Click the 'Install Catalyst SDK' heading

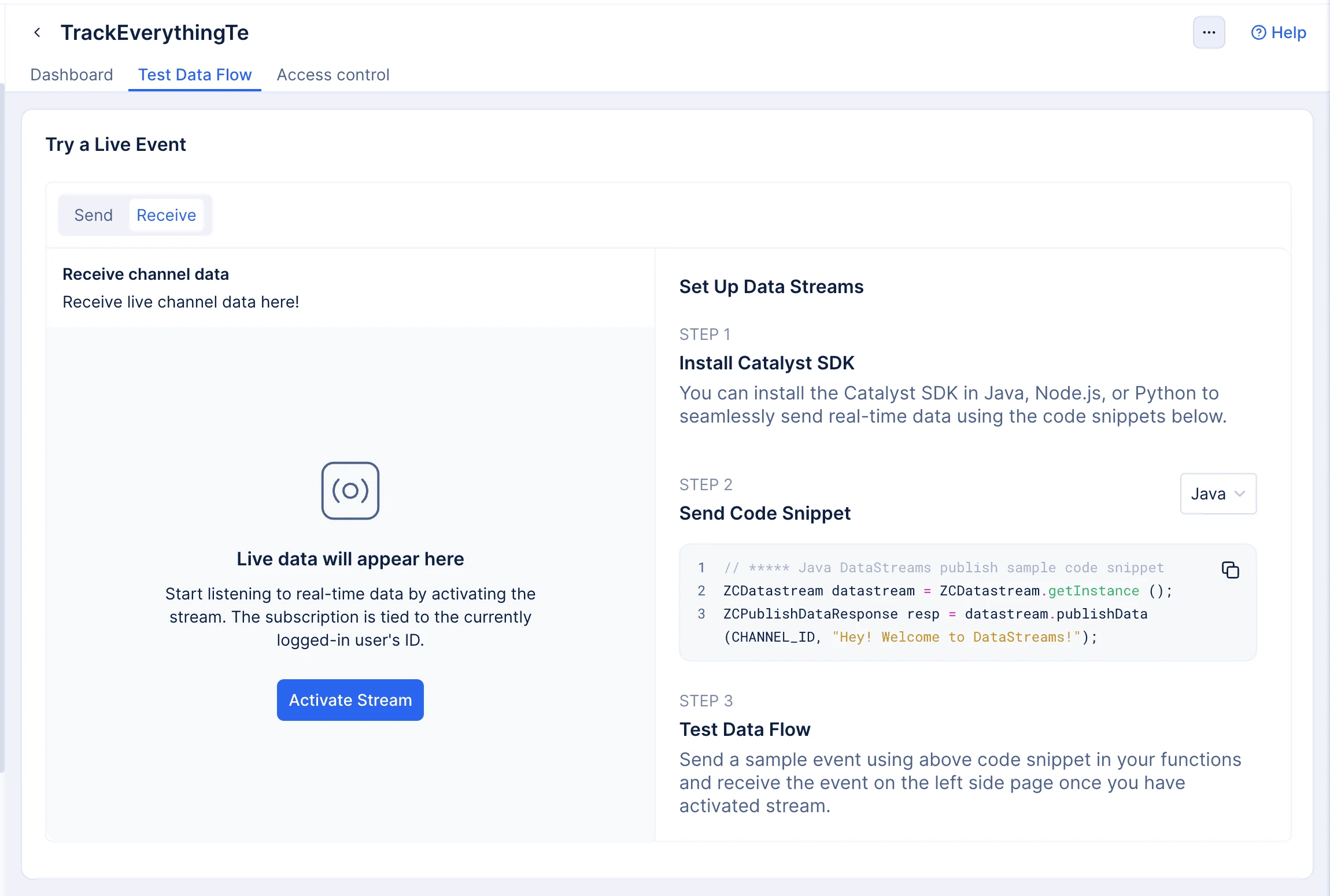[x=767, y=363]
